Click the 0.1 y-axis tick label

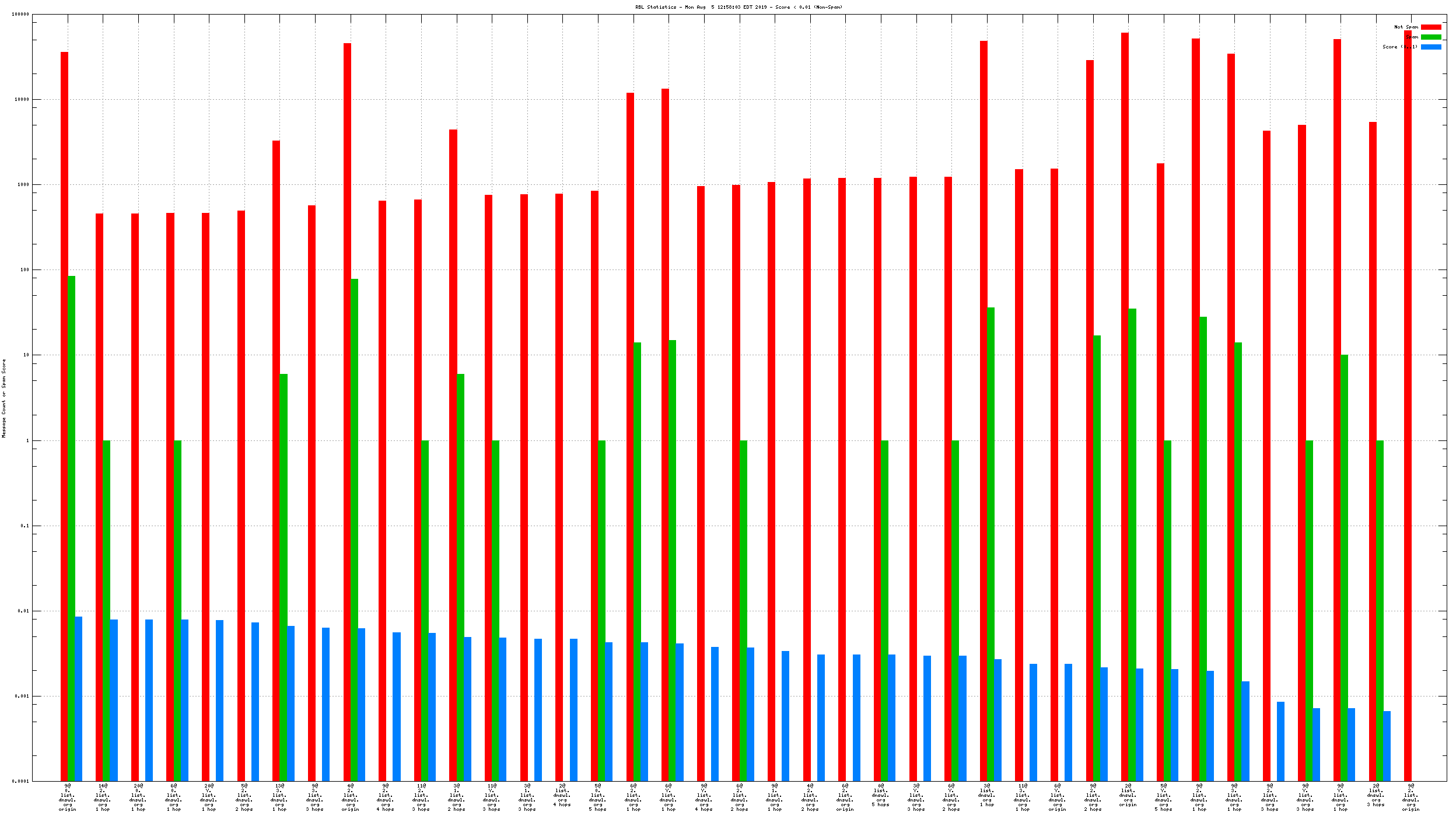pos(24,526)
